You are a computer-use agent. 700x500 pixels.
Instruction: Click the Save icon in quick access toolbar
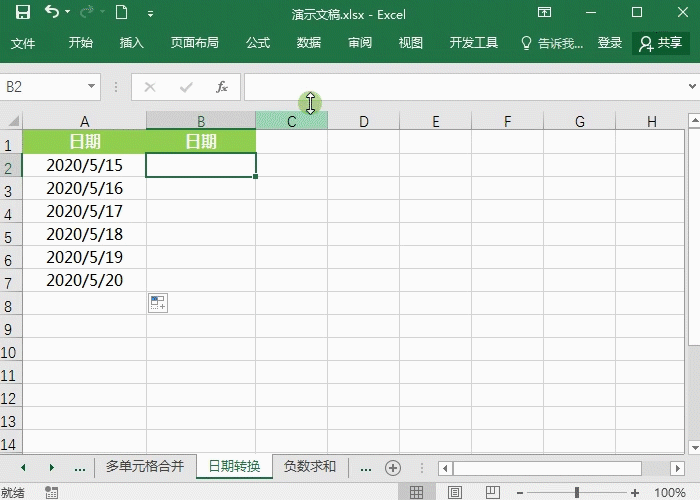pyautogui.click(x=23, y=12)
